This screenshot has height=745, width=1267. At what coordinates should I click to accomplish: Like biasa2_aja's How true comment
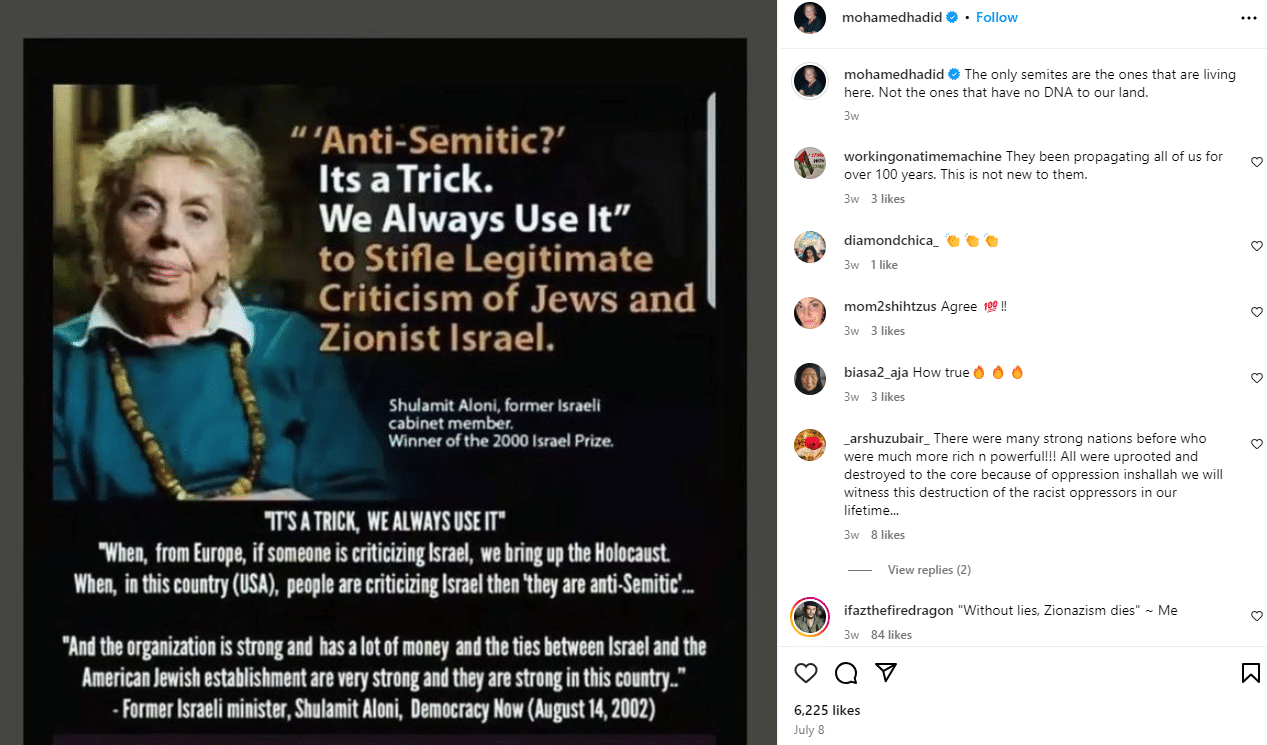(x=1257, y=378)
